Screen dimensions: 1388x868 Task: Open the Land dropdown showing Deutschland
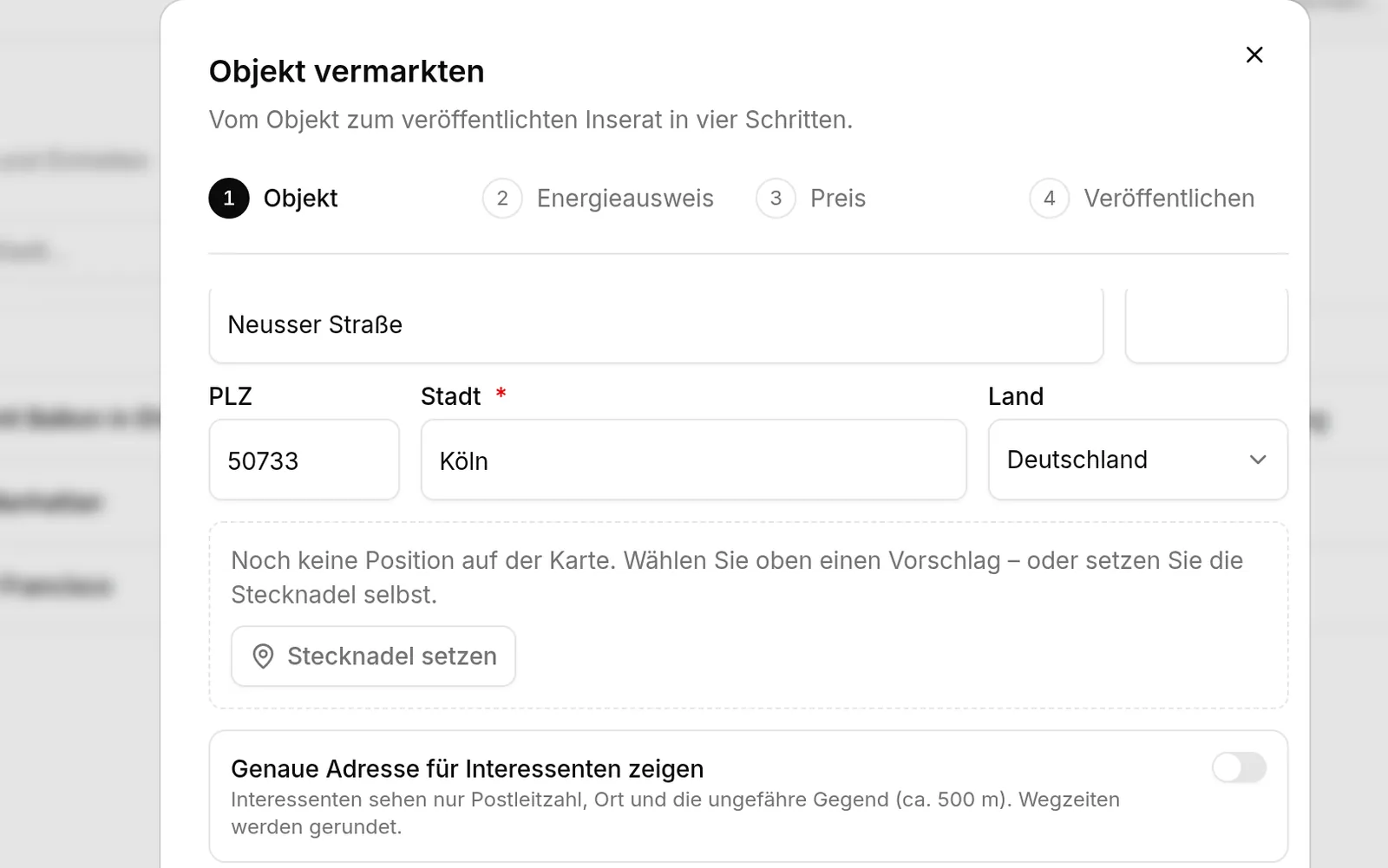(x=1138, y=460)
